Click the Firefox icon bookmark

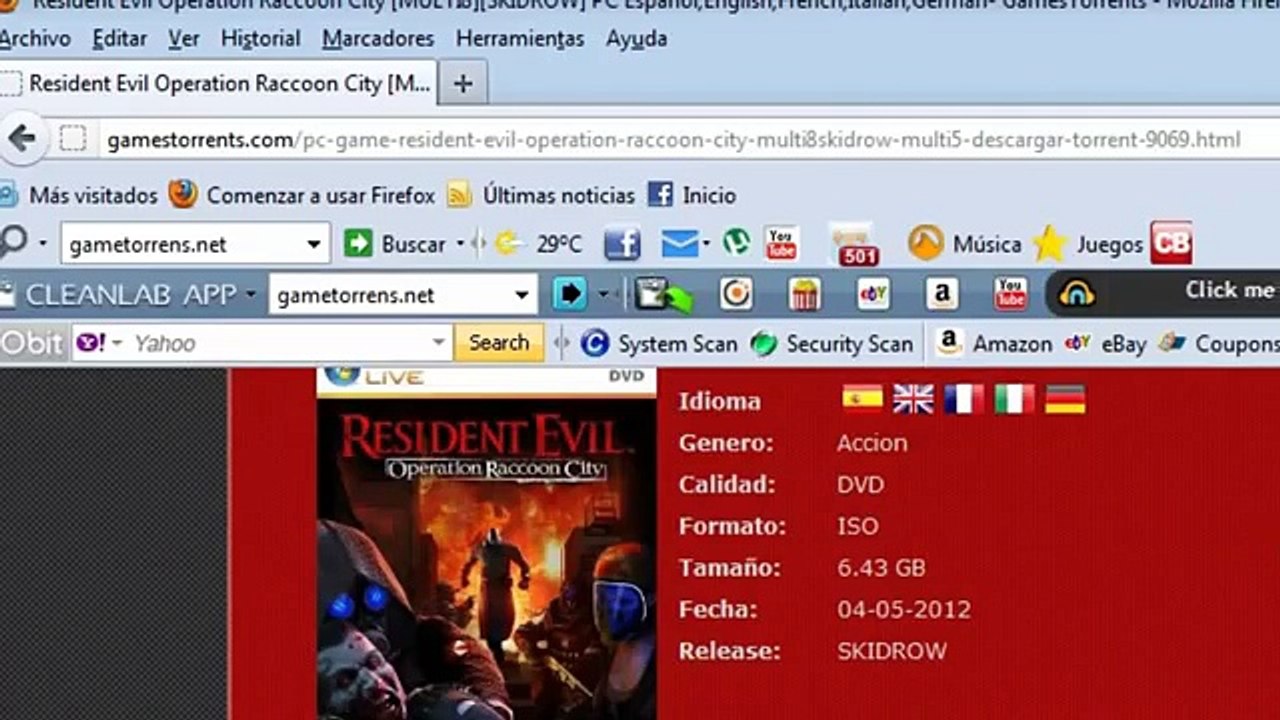(x=182, y=194)
